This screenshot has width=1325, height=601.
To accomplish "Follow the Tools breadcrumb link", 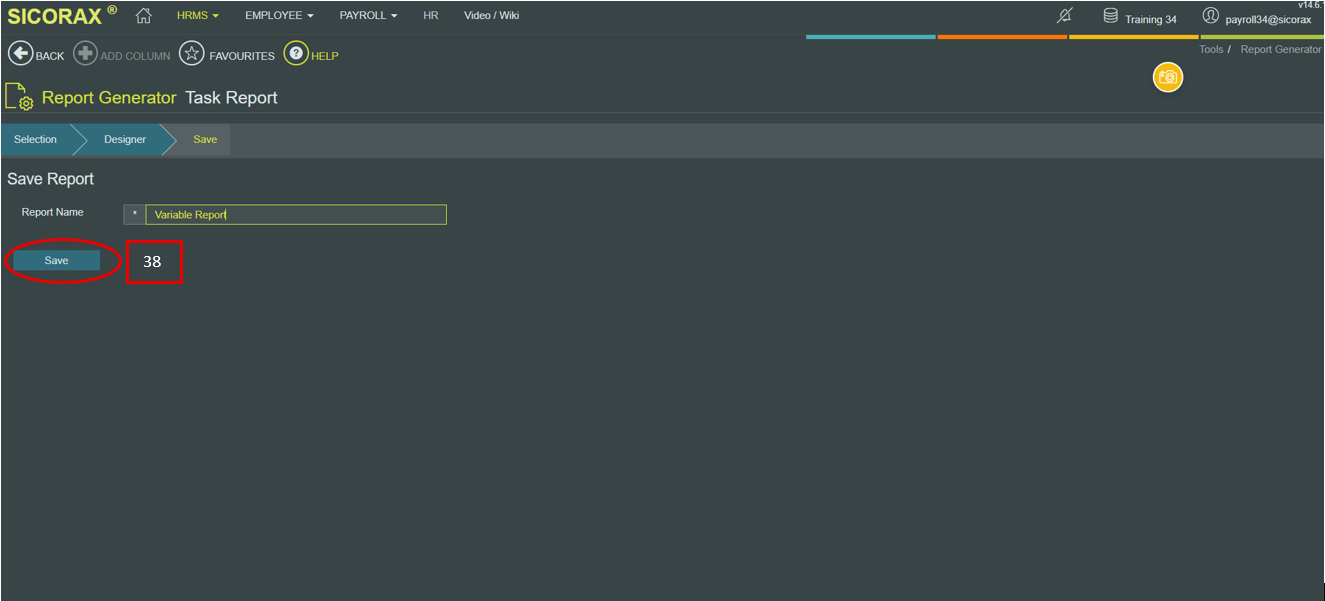I will point(1211,49).
